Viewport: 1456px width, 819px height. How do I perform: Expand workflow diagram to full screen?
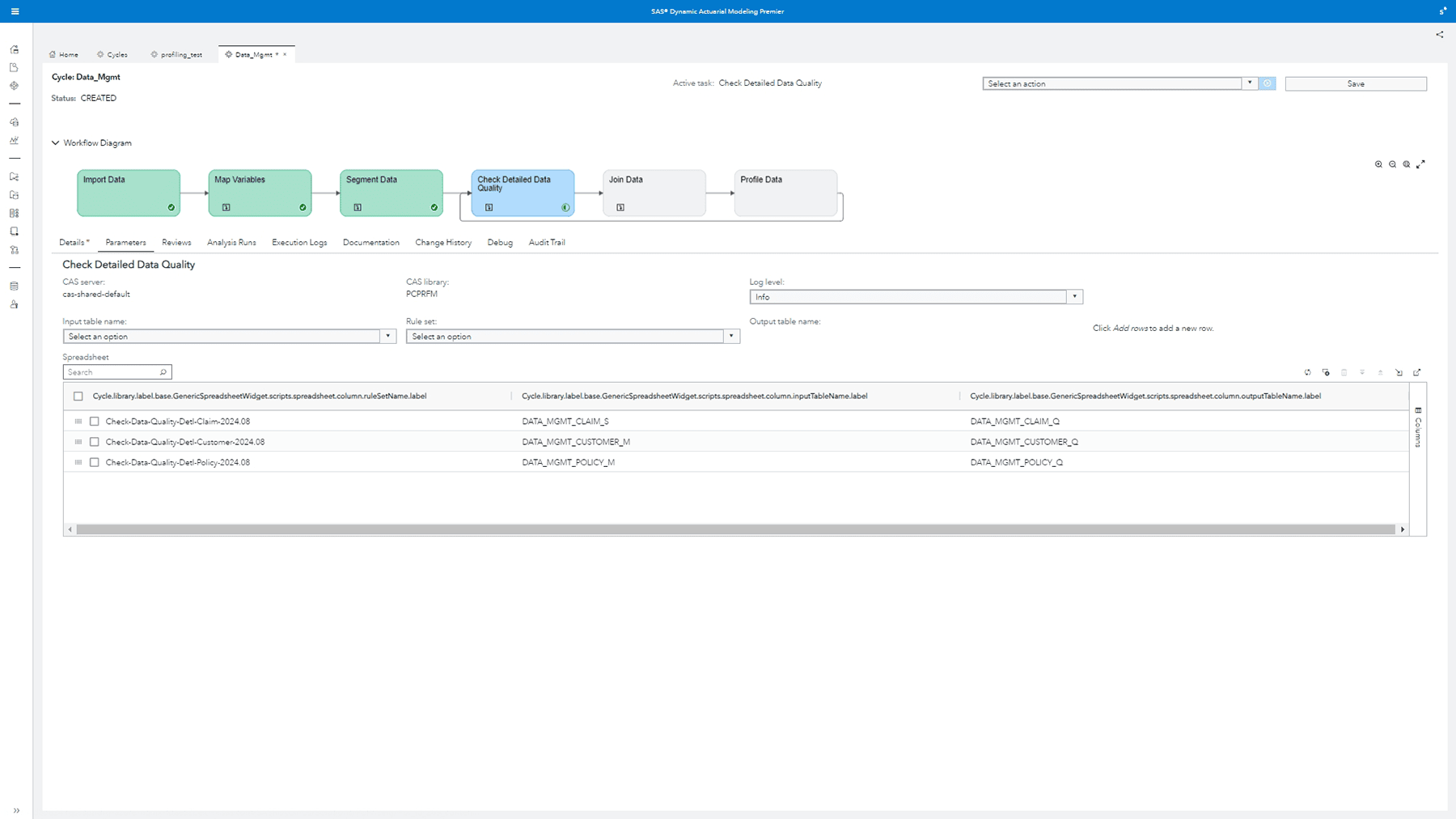click(x=1420, y=164)
